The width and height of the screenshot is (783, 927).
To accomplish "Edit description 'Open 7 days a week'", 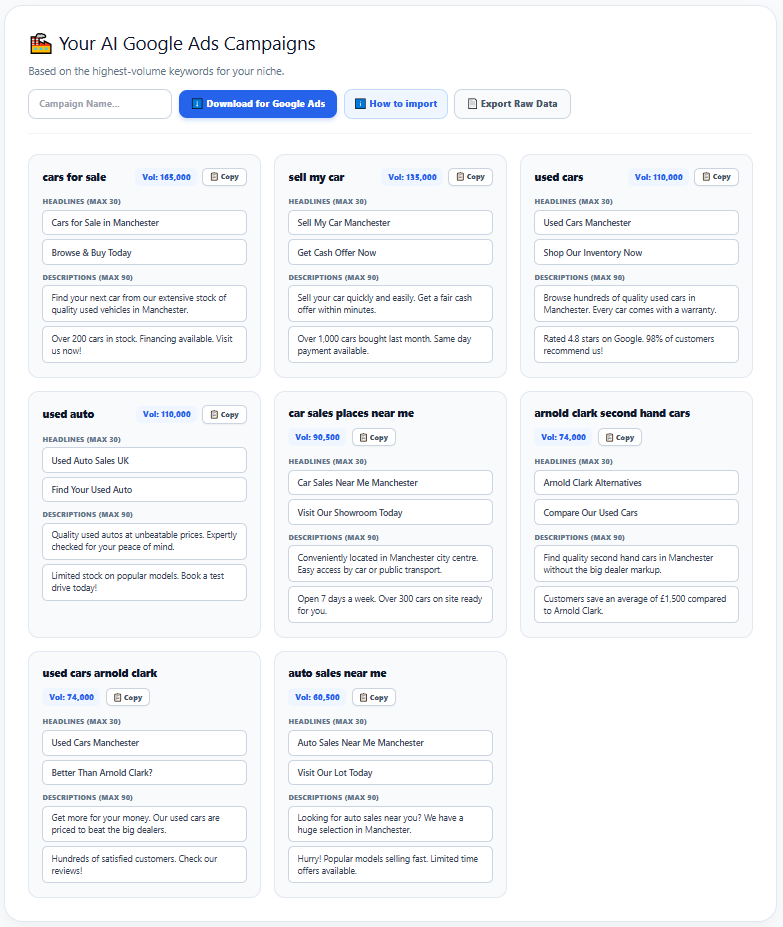I will coord(390,605).
